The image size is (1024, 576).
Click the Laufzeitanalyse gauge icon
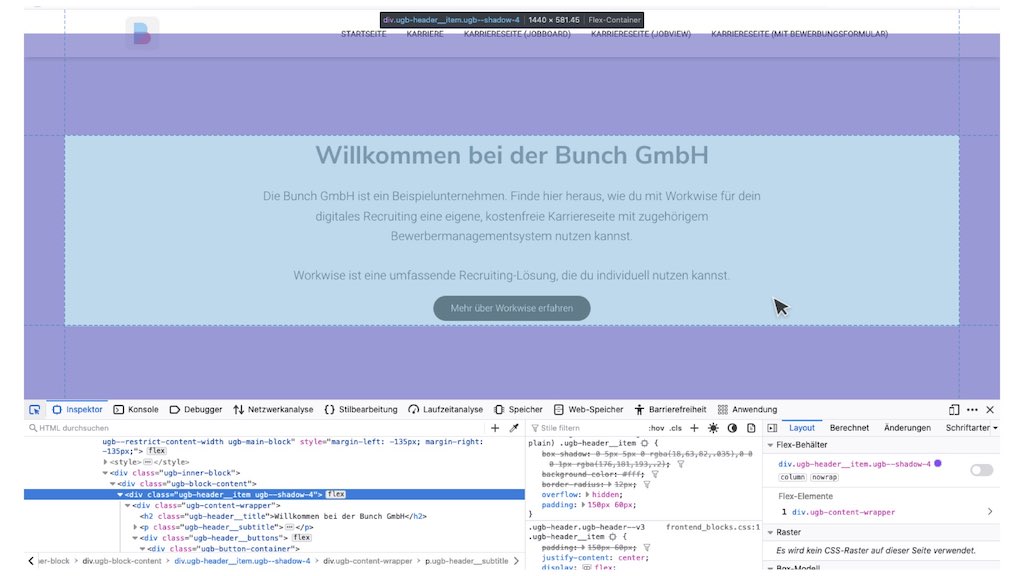coord(413,409)
